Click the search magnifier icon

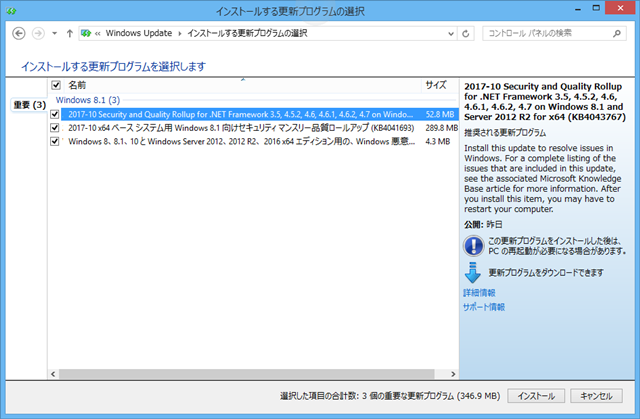617,33
